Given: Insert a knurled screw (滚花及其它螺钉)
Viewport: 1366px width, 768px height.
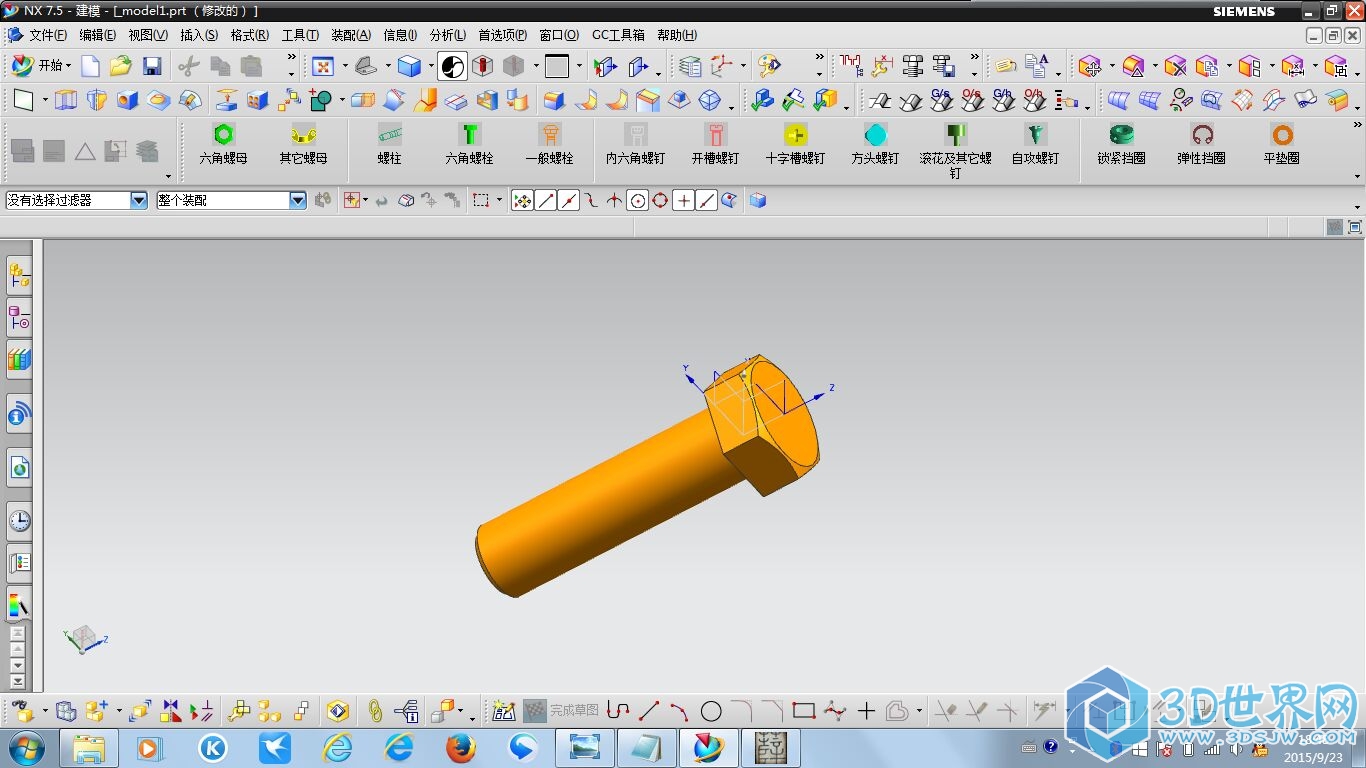Looking at the screenshot, I should coord(955,151).
